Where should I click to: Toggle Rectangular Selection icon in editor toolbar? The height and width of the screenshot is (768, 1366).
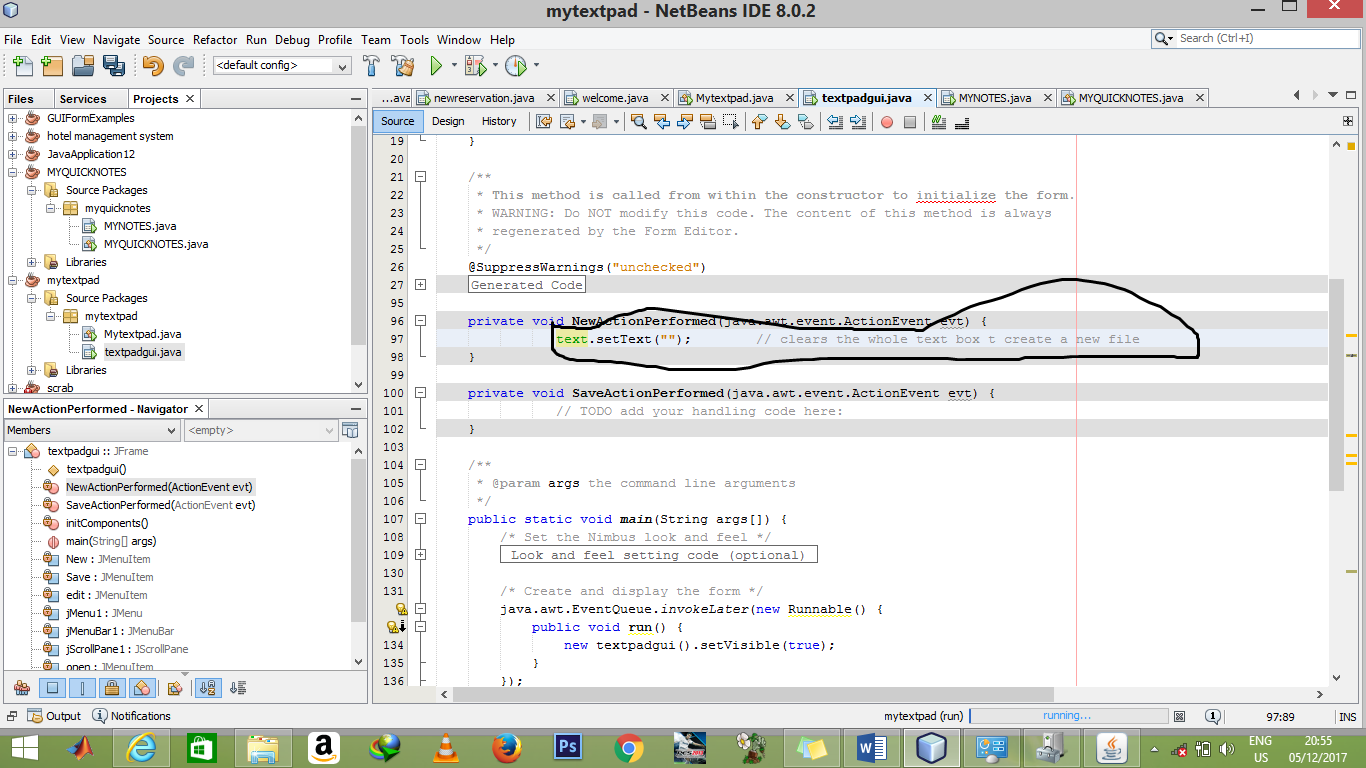[x=731, y=122]
